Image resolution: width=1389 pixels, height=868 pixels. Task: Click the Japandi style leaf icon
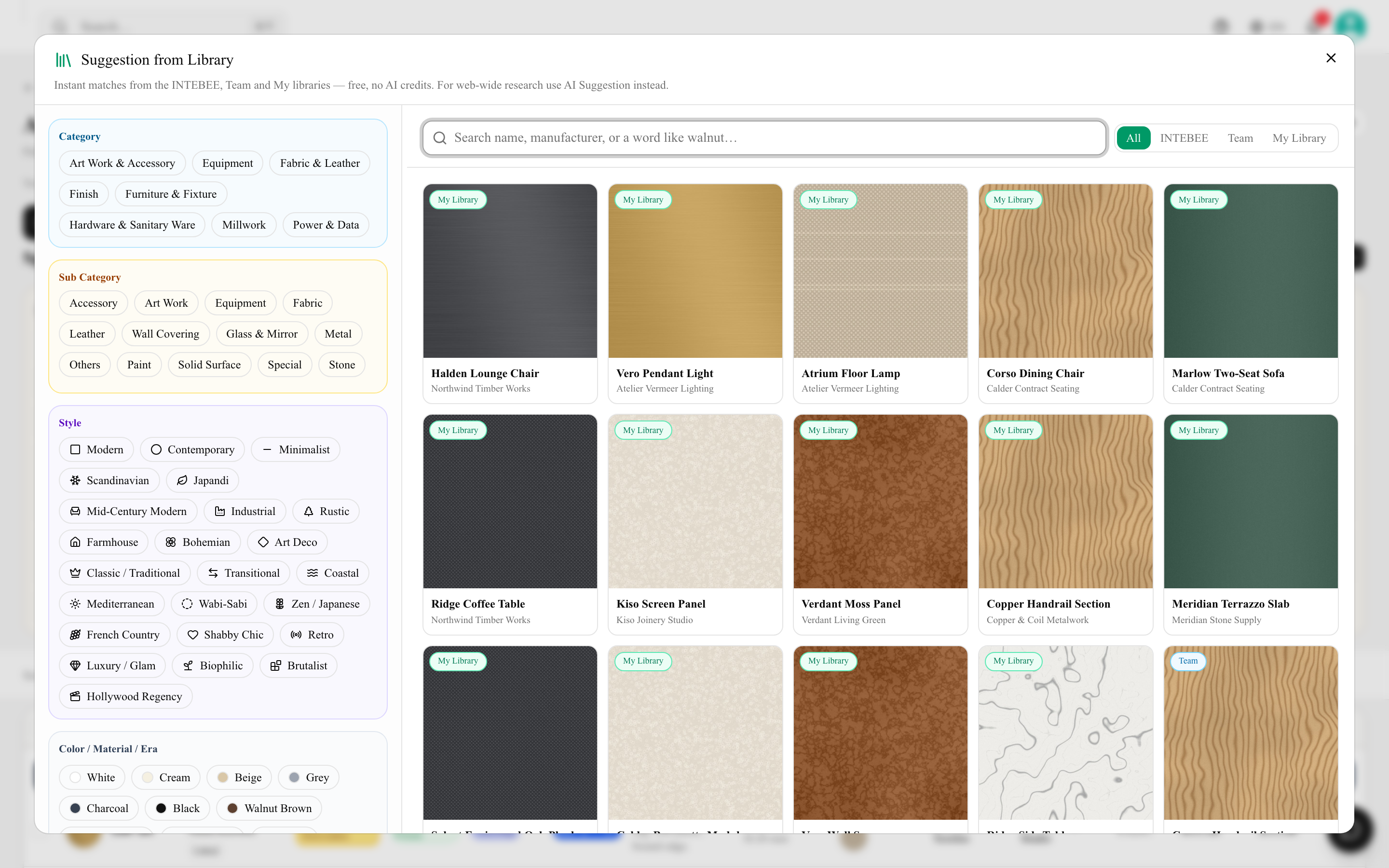pos(182,480)
